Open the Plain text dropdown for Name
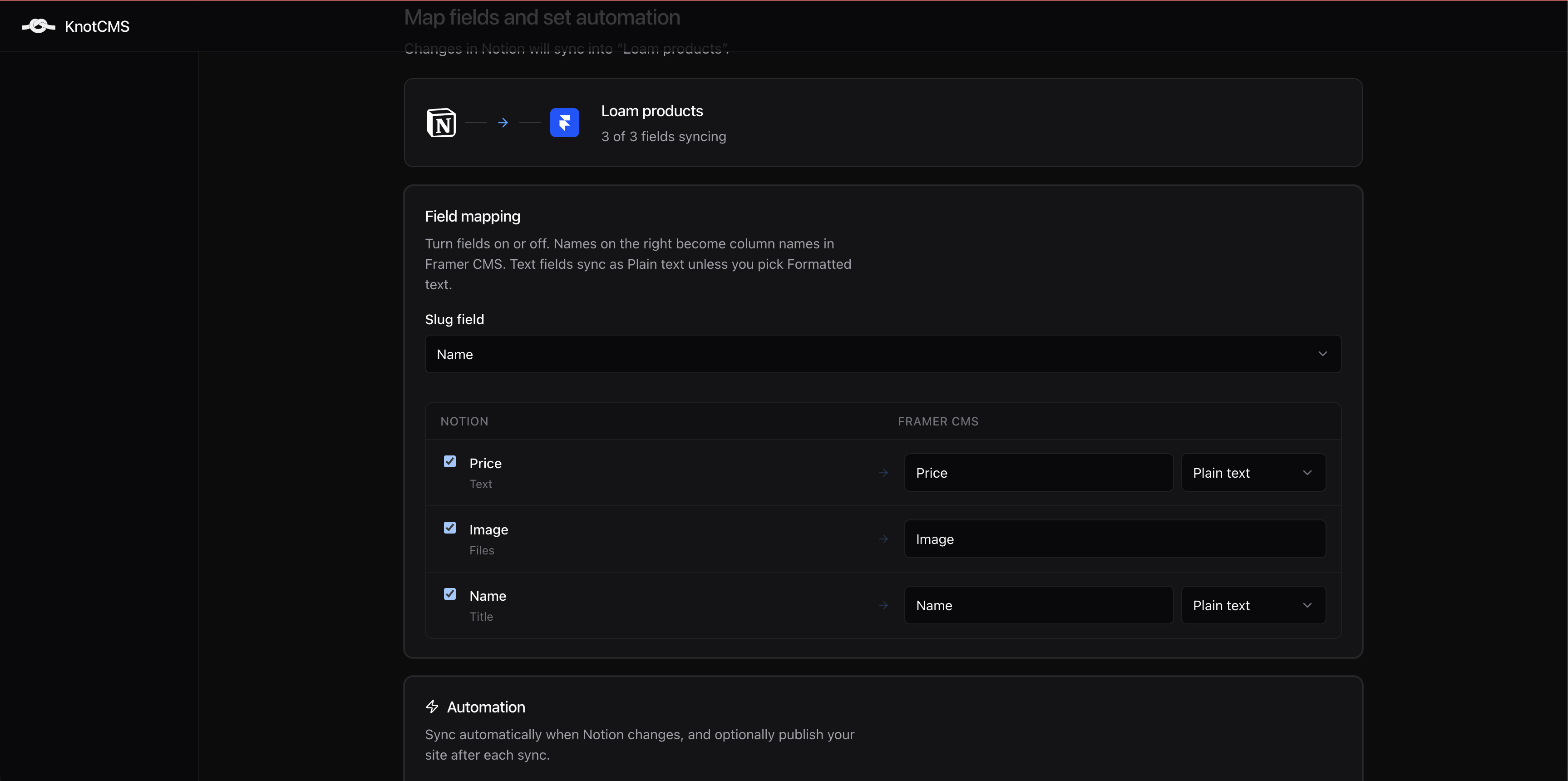The height and width of the screenshot is (781, 1568). pyautogui.click(x=1253, y=606)
